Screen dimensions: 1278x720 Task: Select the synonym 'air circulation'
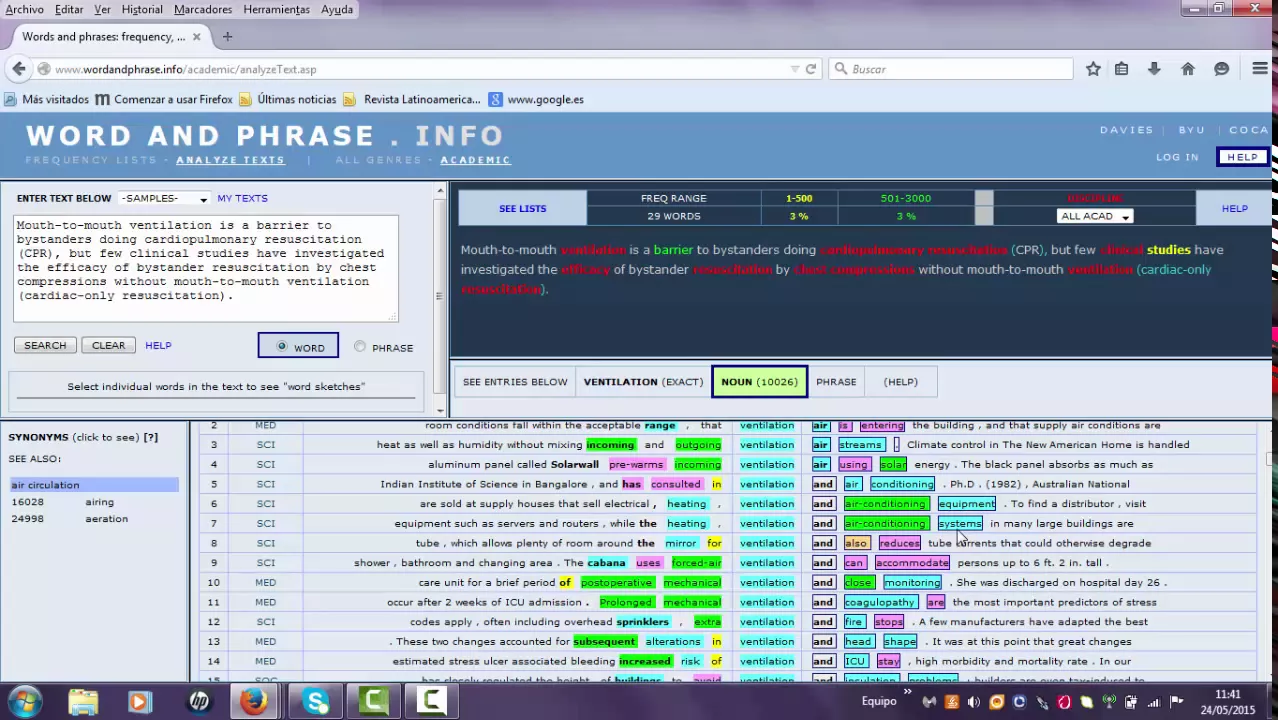pyautogui.click(x=94, y=485)
